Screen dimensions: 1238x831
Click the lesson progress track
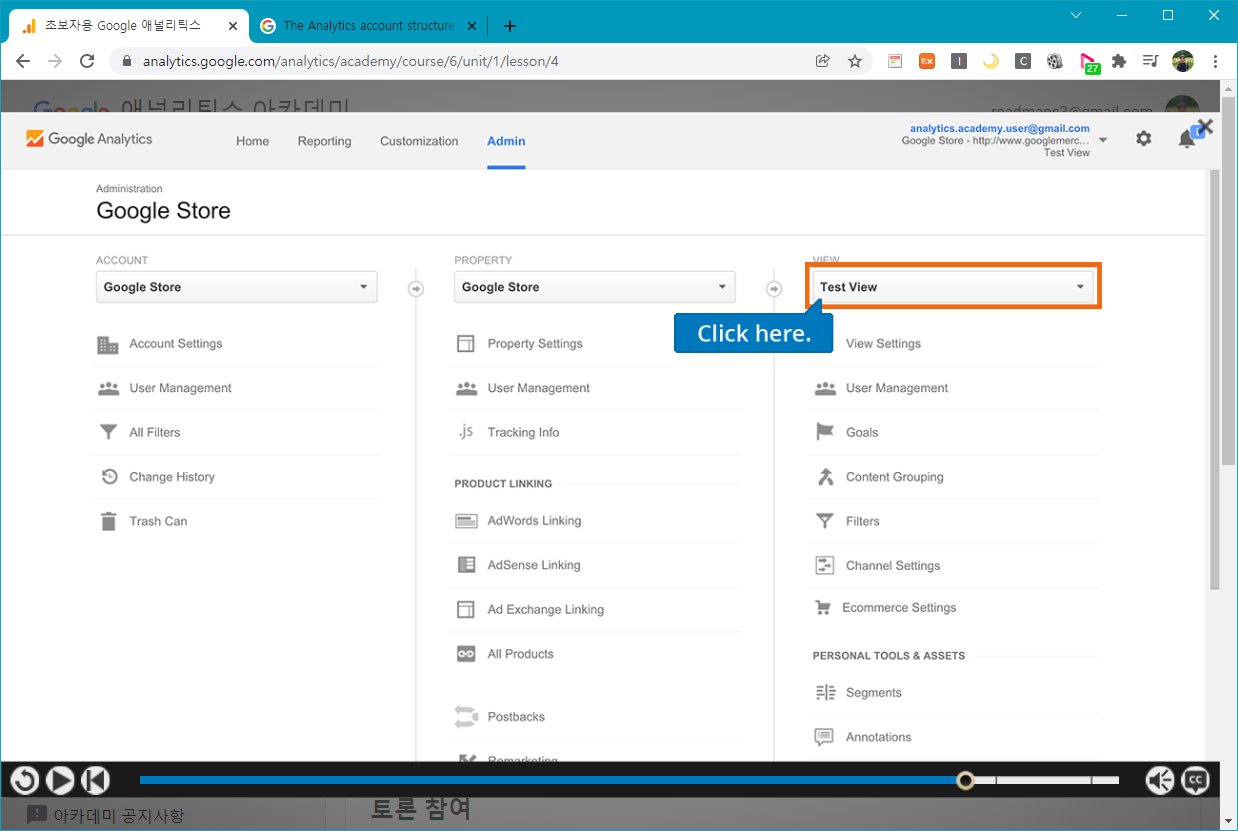[629, 780]
